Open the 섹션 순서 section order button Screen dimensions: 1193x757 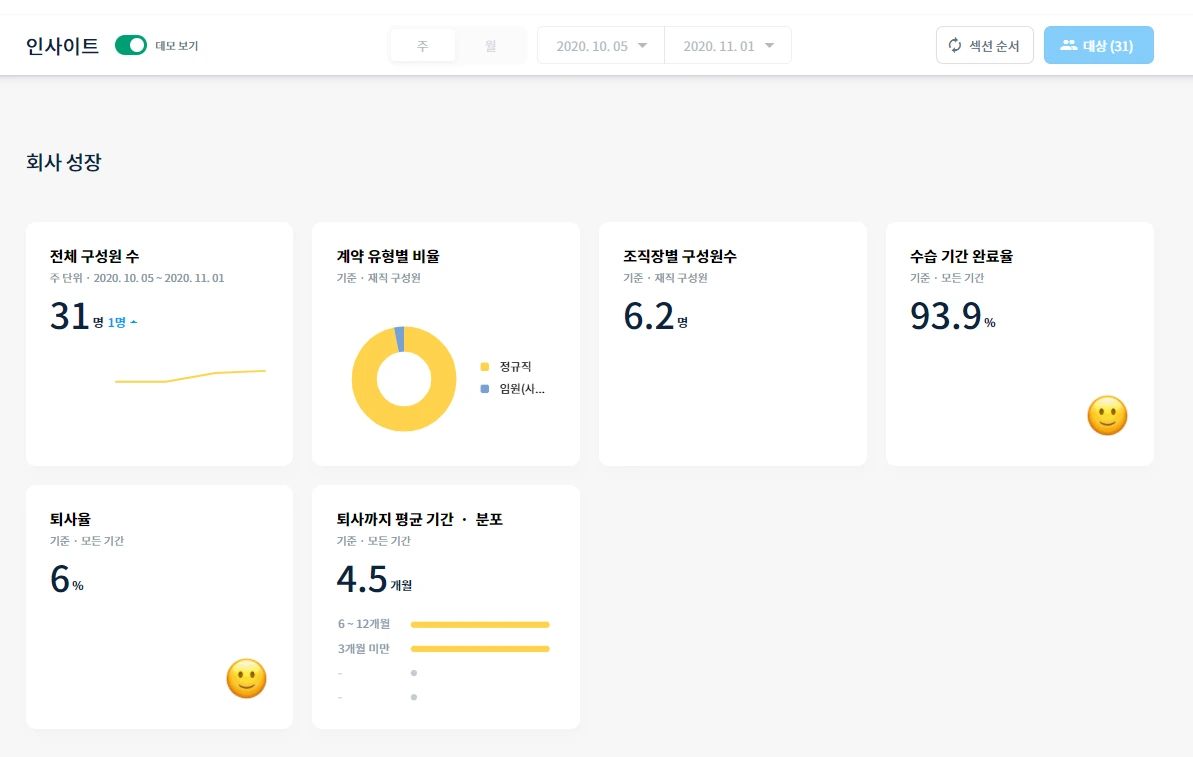985,46
